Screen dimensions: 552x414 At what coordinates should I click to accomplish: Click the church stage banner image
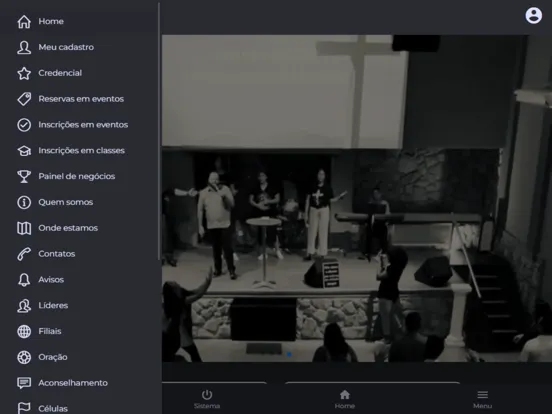click(357, 198)
